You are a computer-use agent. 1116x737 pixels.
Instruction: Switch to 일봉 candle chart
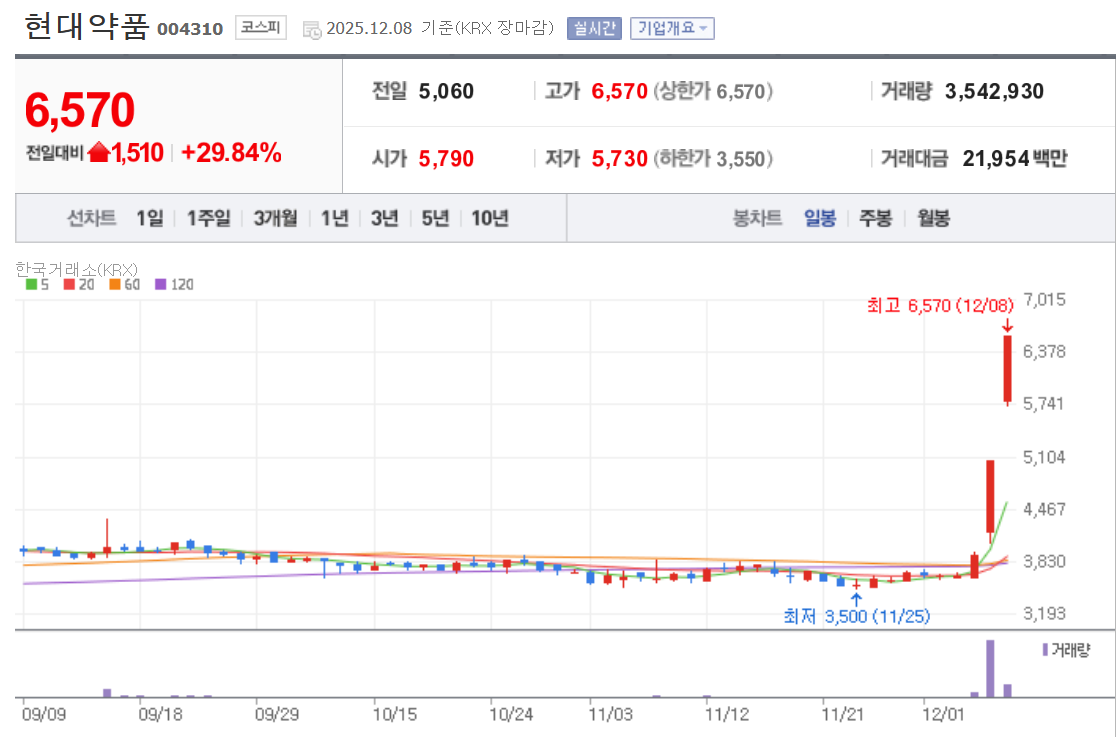pos(820,218)
